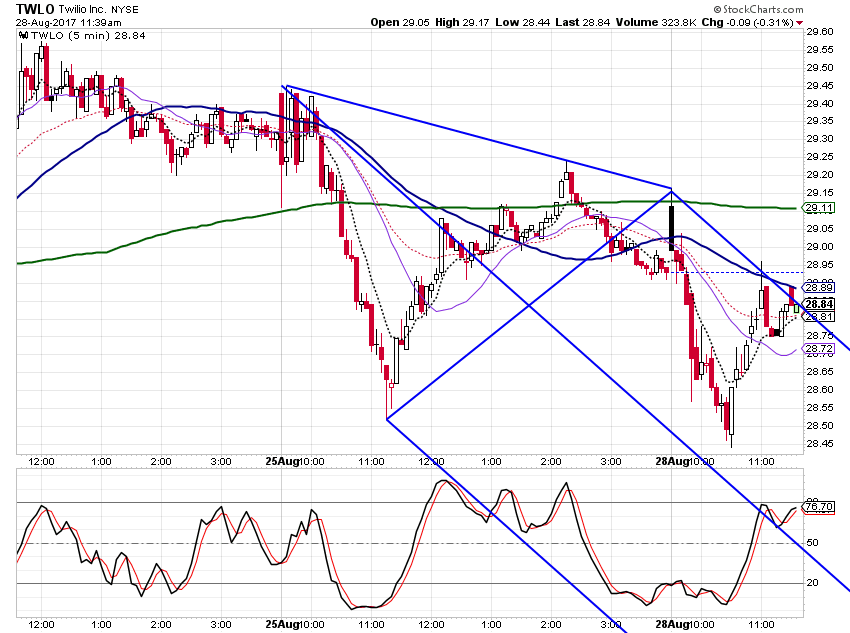The image size is (850, 633).
Task: Click the 29.60 price axis label
Action: tap(820, 31)
